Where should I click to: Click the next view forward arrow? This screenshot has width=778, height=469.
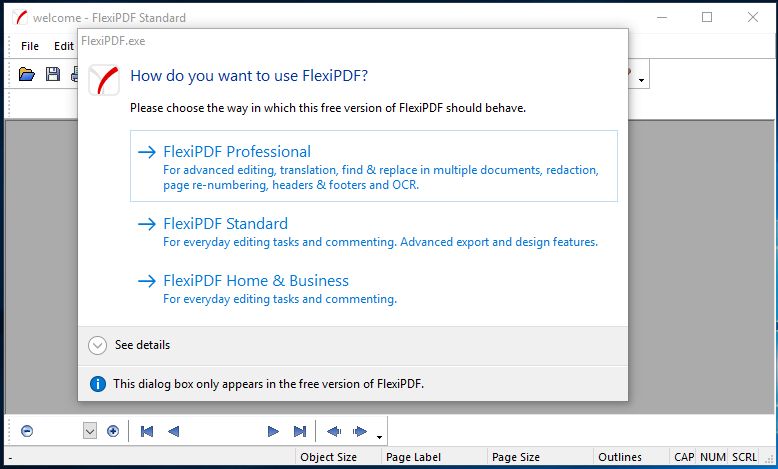(x=360, y=431)
